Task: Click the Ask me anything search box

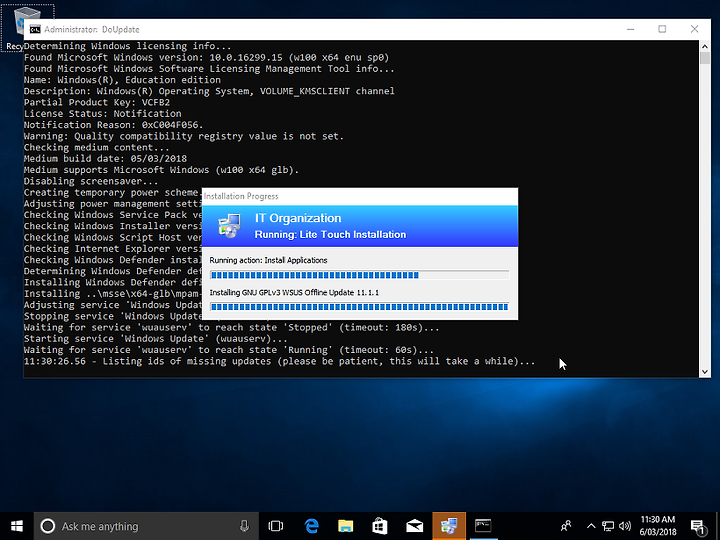Action: [x=146, y=526]
